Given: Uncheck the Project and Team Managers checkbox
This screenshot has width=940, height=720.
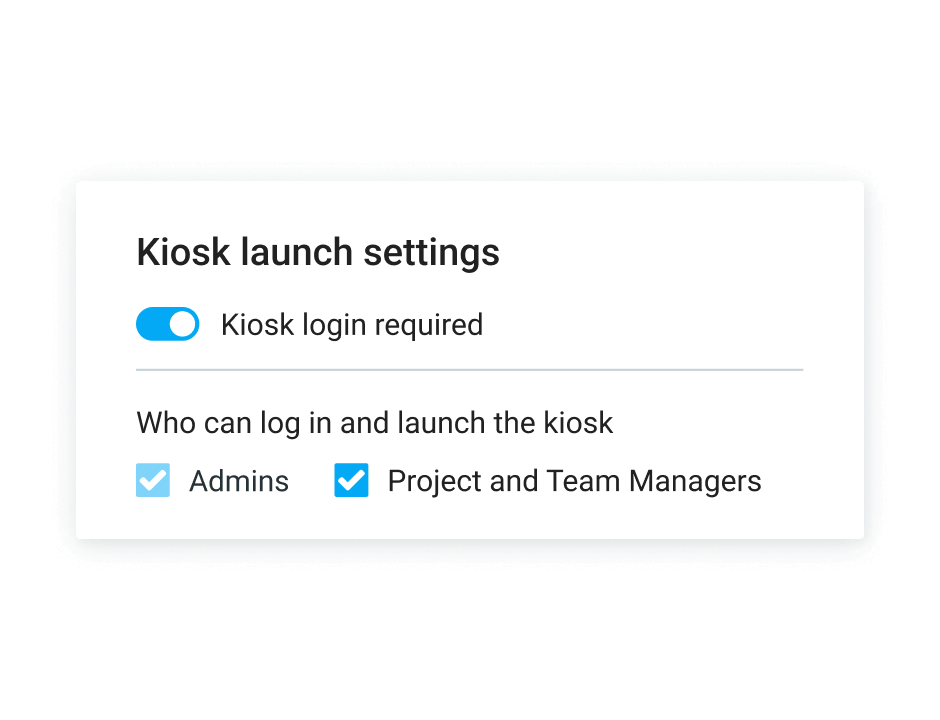Looking at the screenshot, I should [x=351, y=481].
